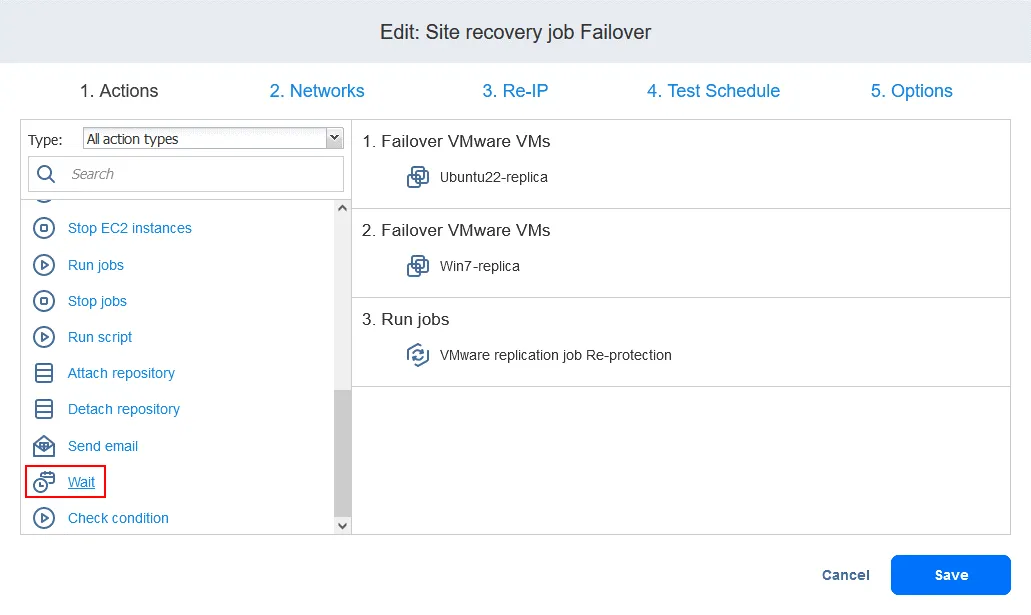Screen dimensions: 1031x615
Task: Go to the Re-IP step tab
Action: 515,91
